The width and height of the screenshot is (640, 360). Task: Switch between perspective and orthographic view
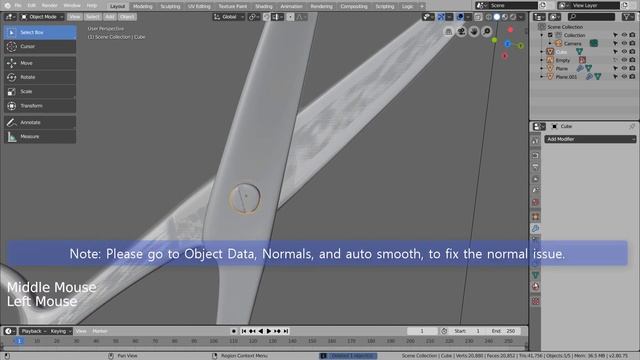[449, 31]
